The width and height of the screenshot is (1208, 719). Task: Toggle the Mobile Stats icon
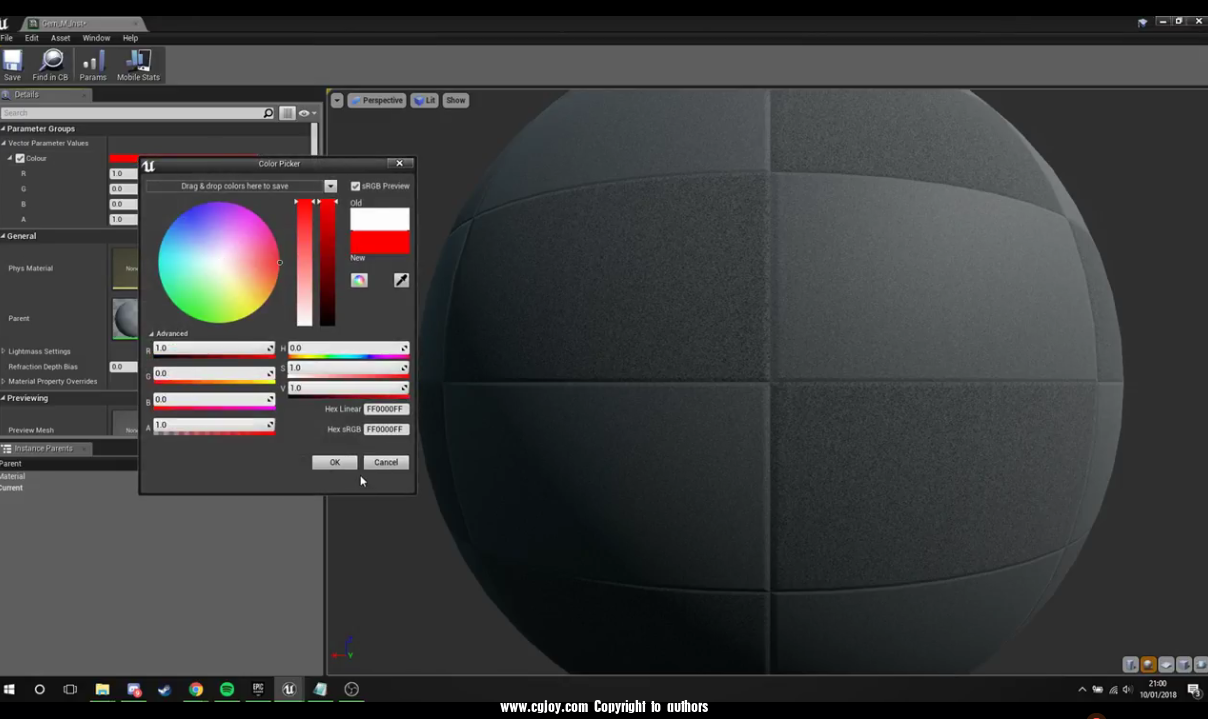pos(138,65)
